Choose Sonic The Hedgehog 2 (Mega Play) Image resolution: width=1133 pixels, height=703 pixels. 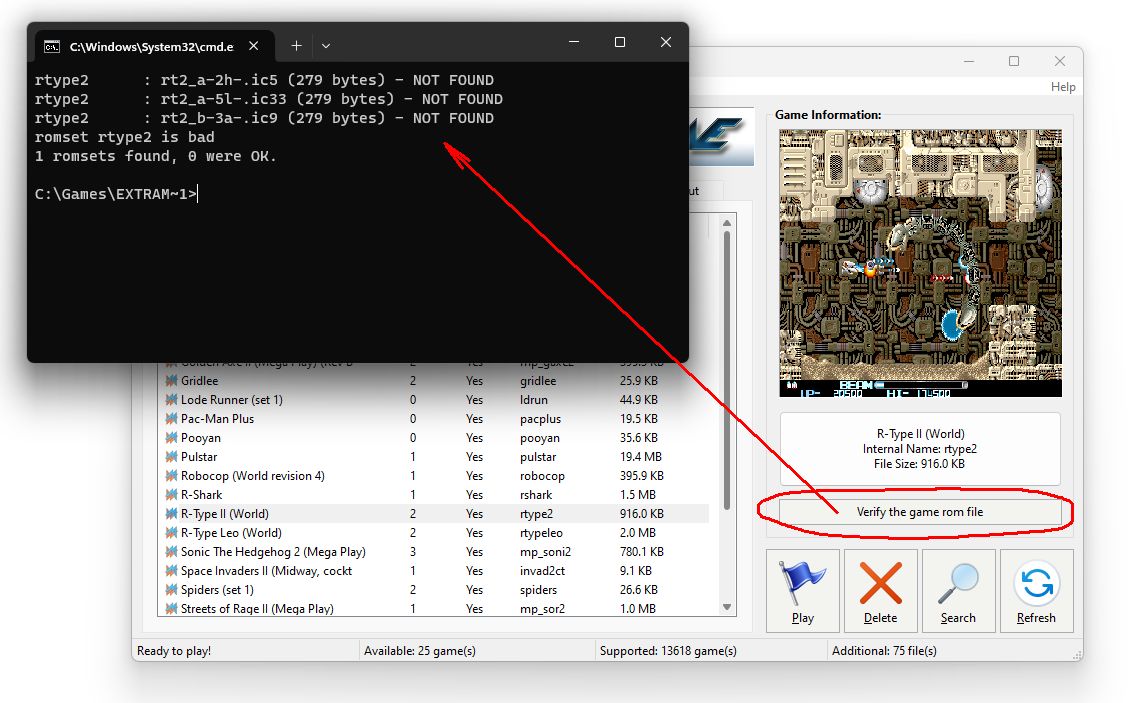(272, 552)
